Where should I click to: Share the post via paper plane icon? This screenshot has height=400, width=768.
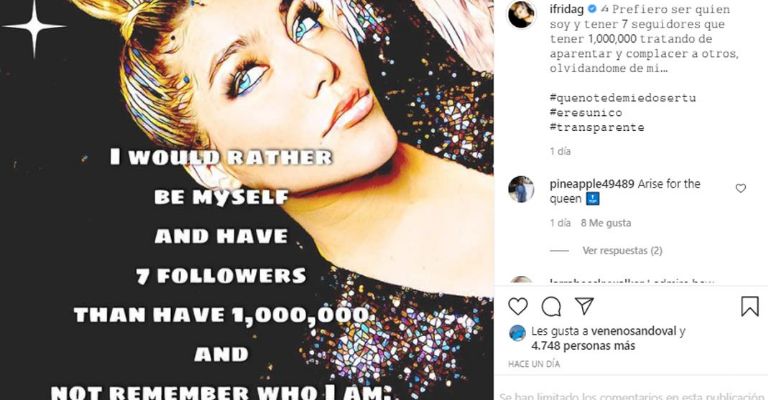tap(584, 306)
